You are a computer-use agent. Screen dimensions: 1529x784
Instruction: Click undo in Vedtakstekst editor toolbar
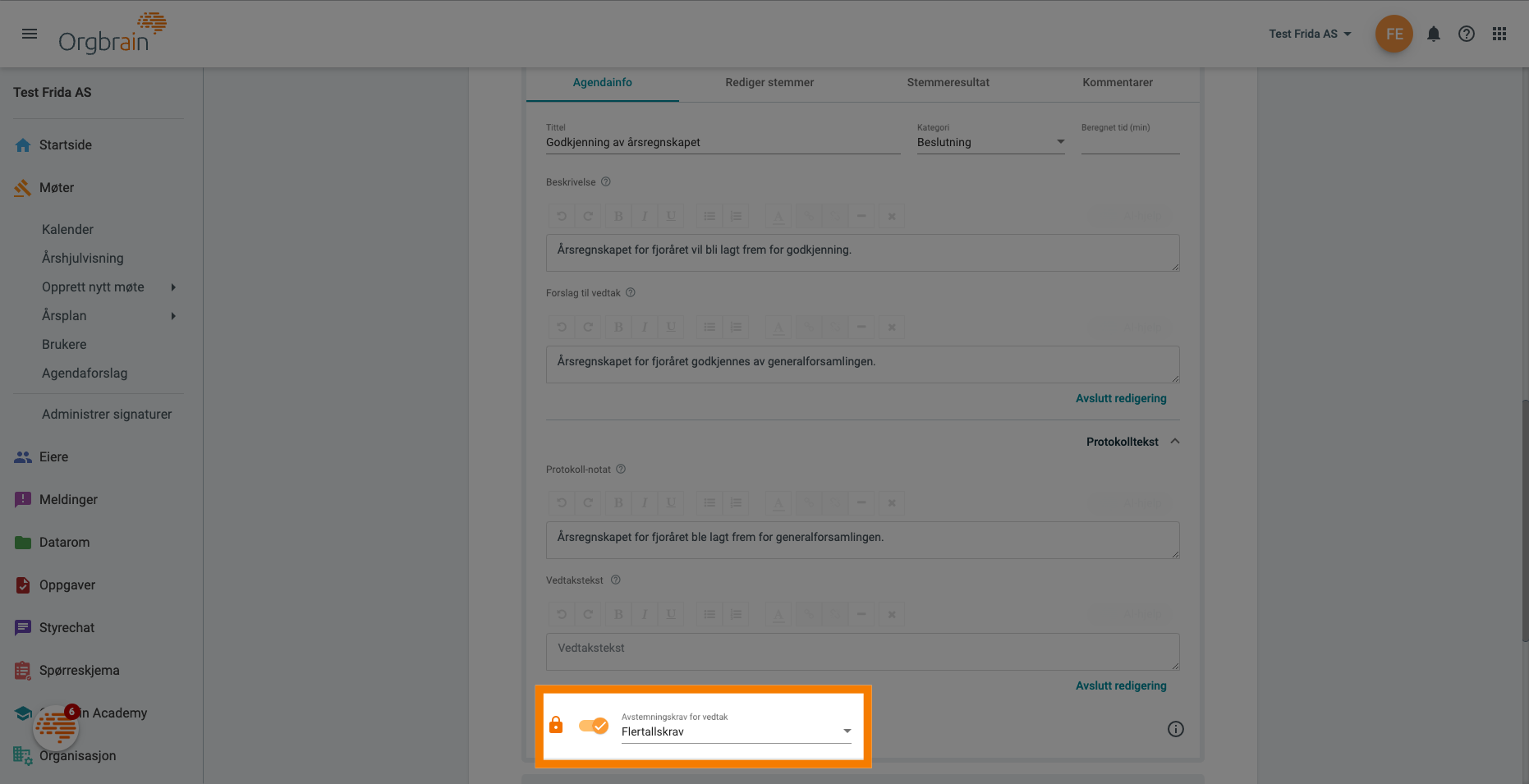click(x=562, y=614)
